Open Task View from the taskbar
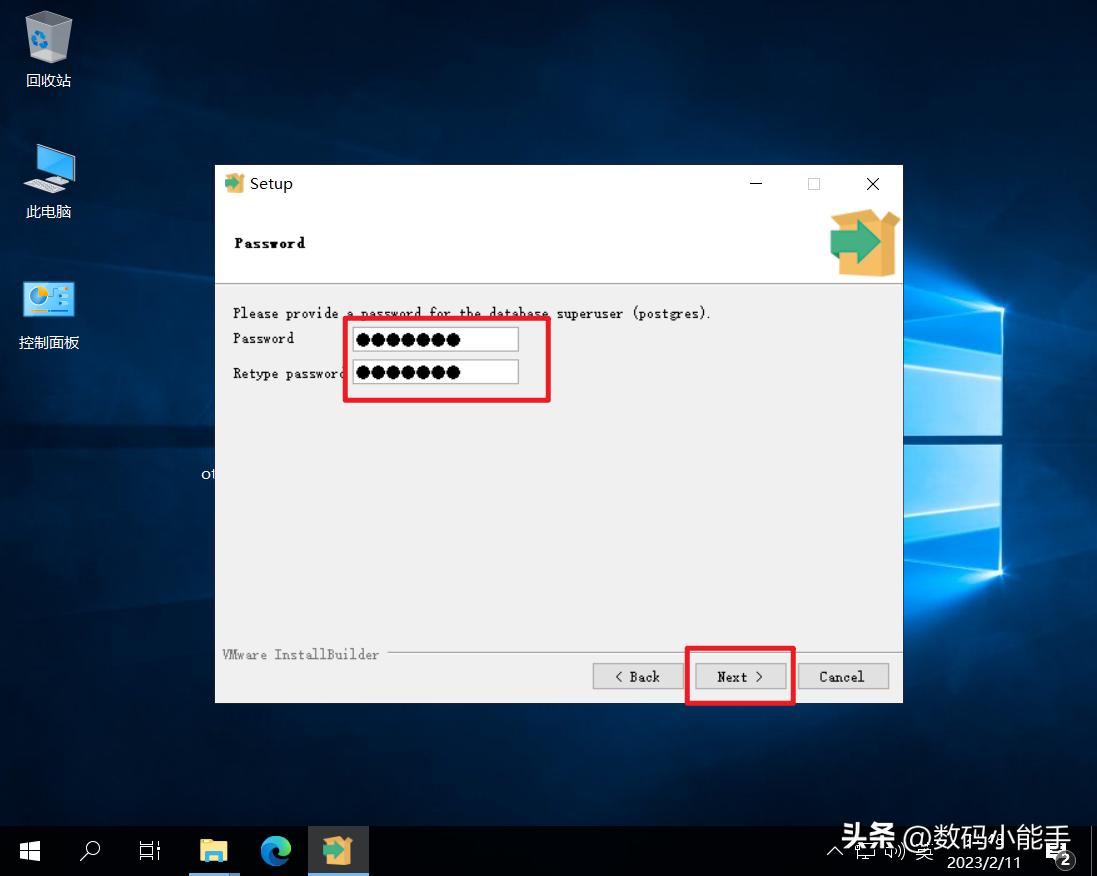 (150, 851)
